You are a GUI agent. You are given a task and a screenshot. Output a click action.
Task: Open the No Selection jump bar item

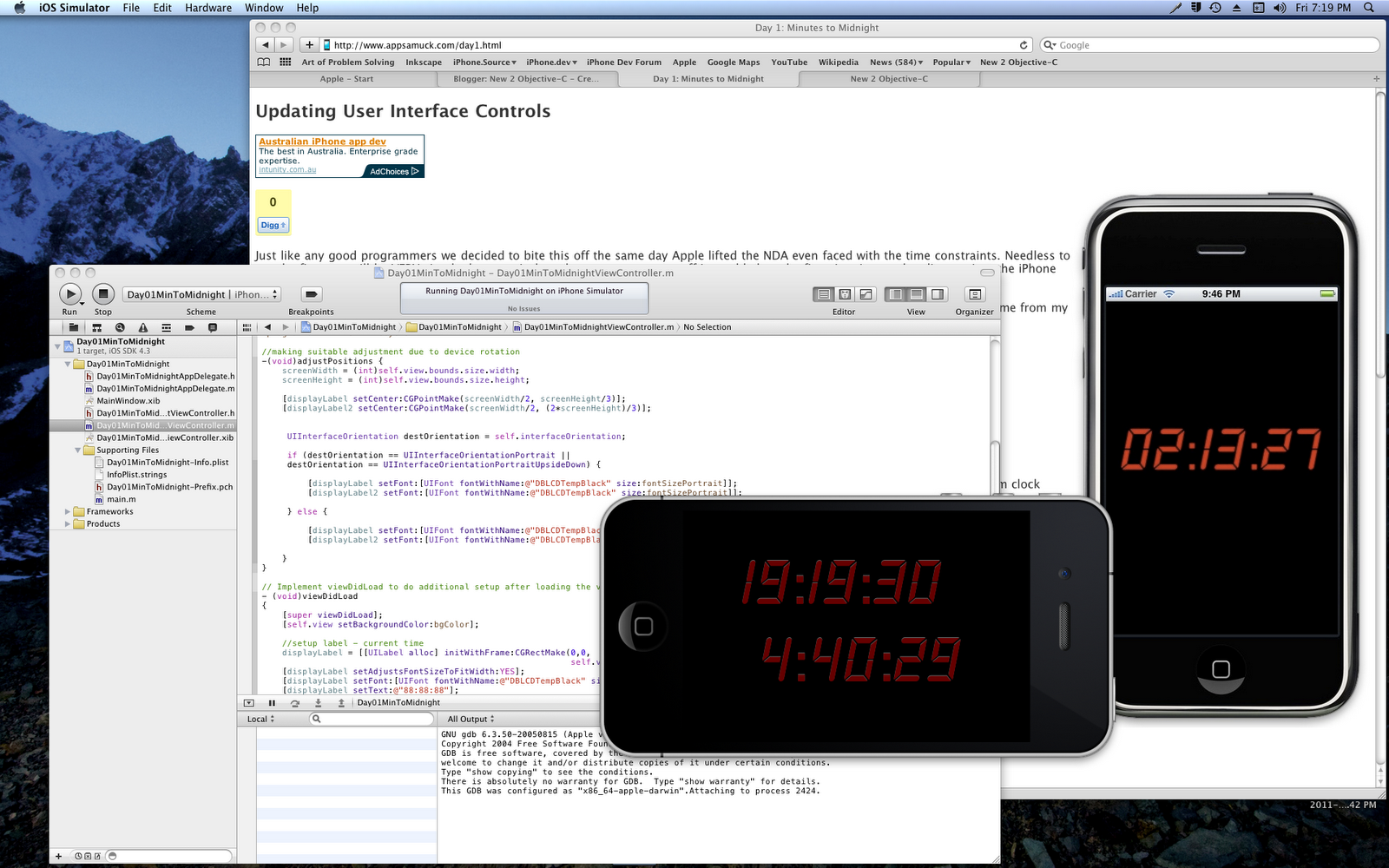point(707,327)
